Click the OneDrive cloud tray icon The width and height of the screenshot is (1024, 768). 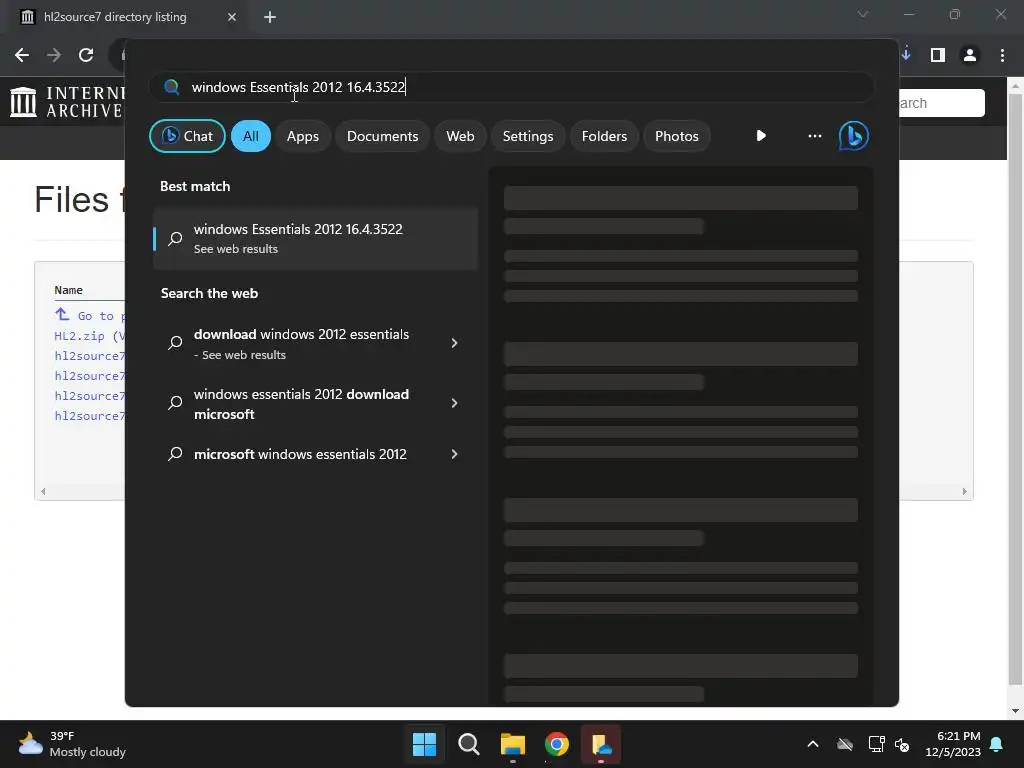[845, 744]
